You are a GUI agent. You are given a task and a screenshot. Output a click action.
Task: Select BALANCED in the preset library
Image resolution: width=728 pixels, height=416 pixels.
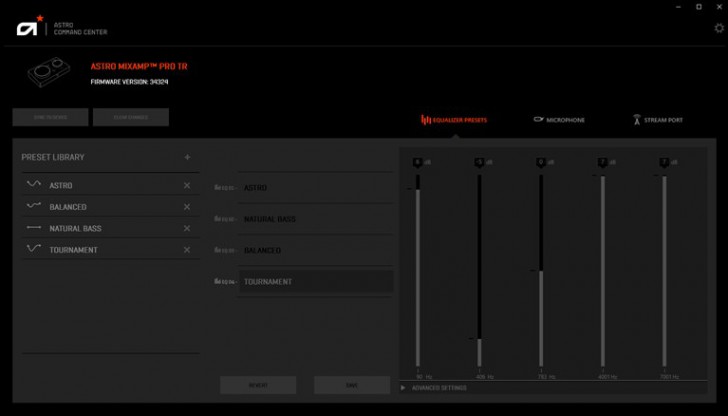click(110, 207)
